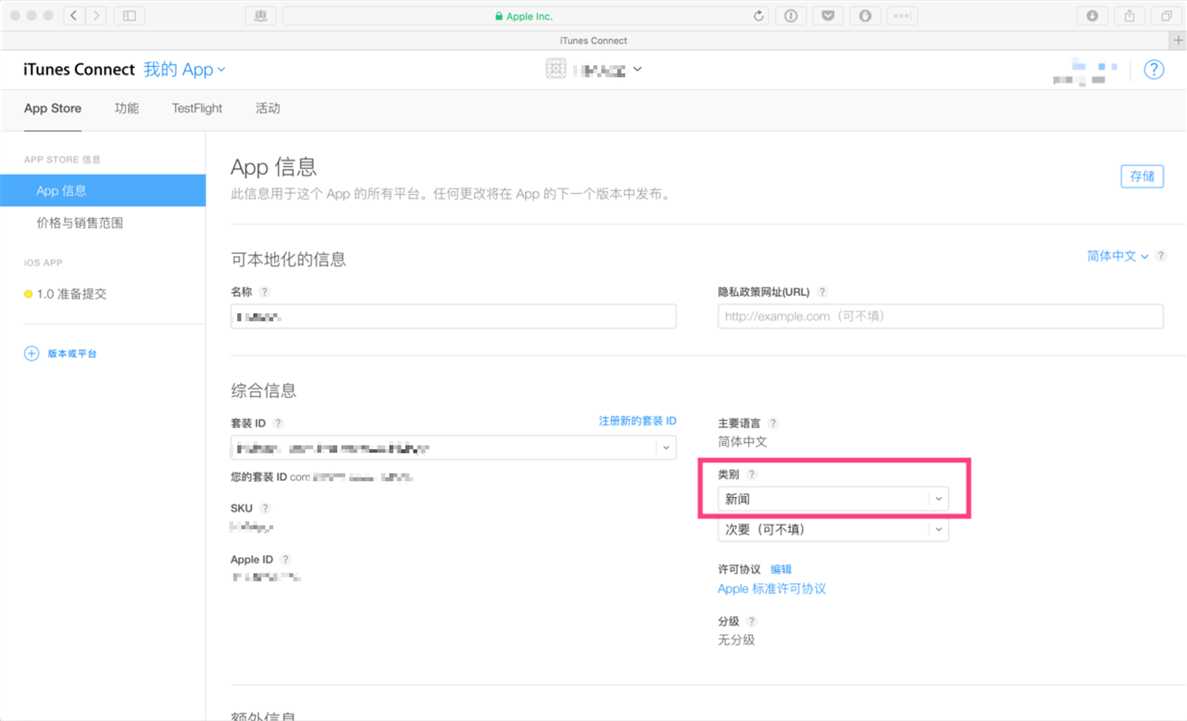Image resolution: width=1187 pixels, height=721 pixels.
Task: Click the app icon placeholder in header
Action: (556, 69)
